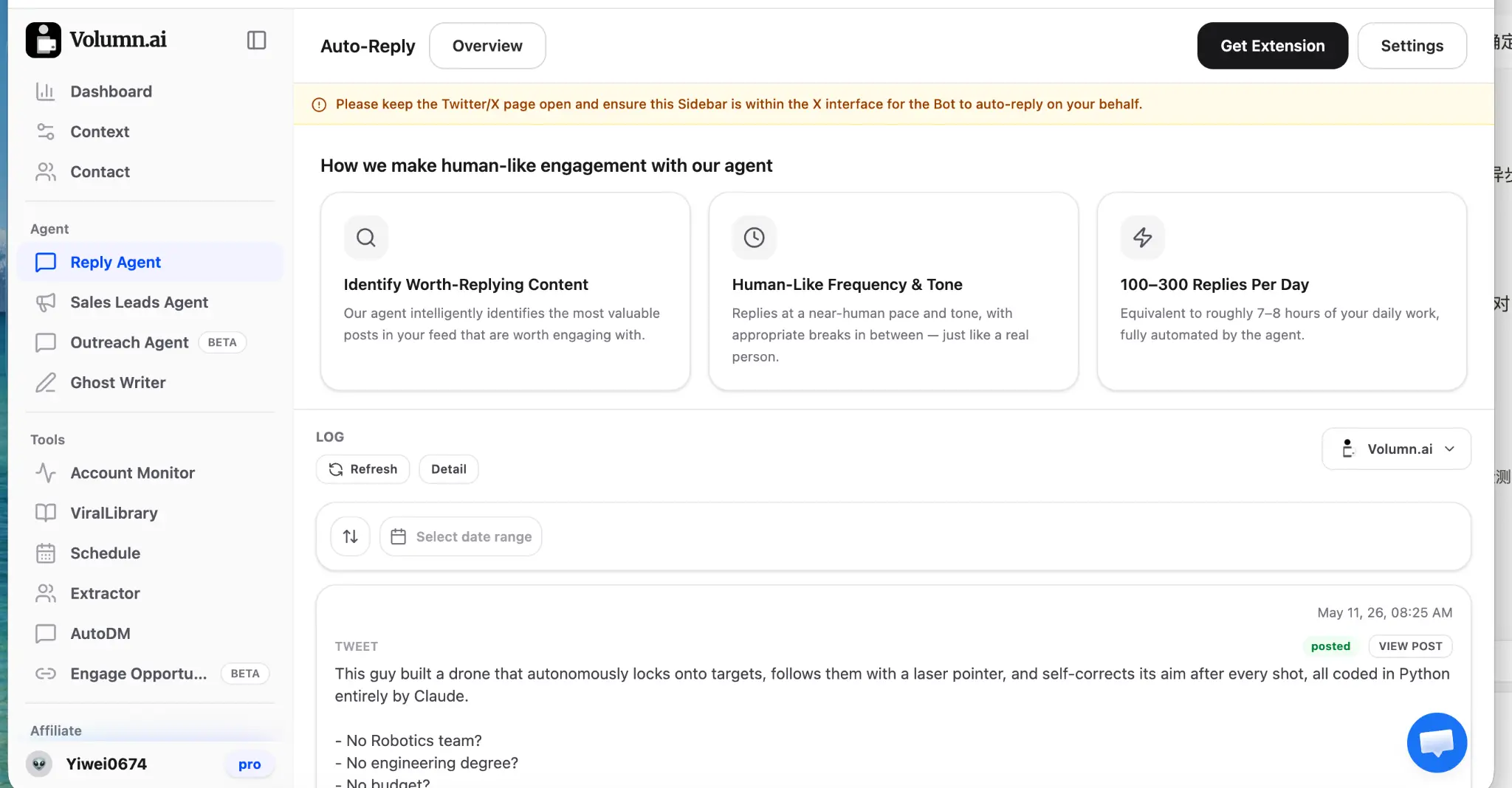Collapse the sidebar with the panel icon
Screen dimensions: 1512x788
(256, 40)
